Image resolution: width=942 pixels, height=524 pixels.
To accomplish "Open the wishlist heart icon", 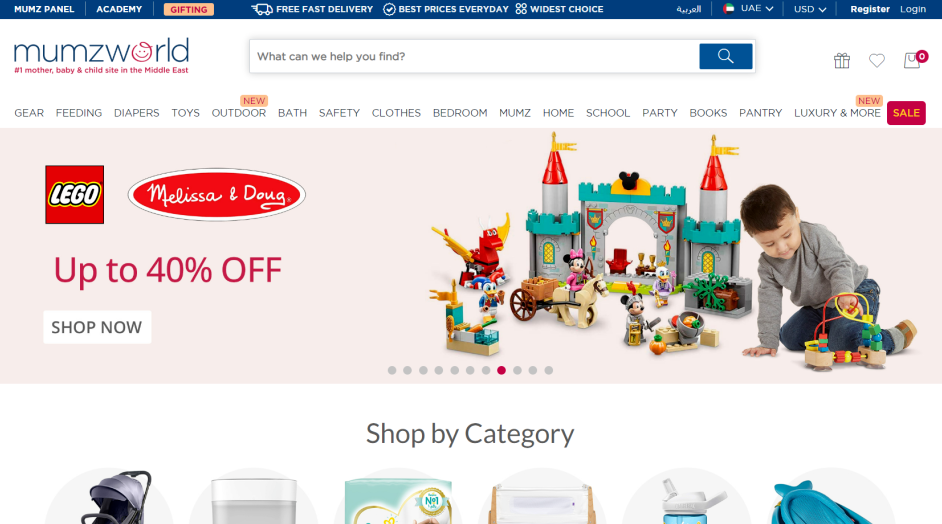I will (x=877, y=60).
